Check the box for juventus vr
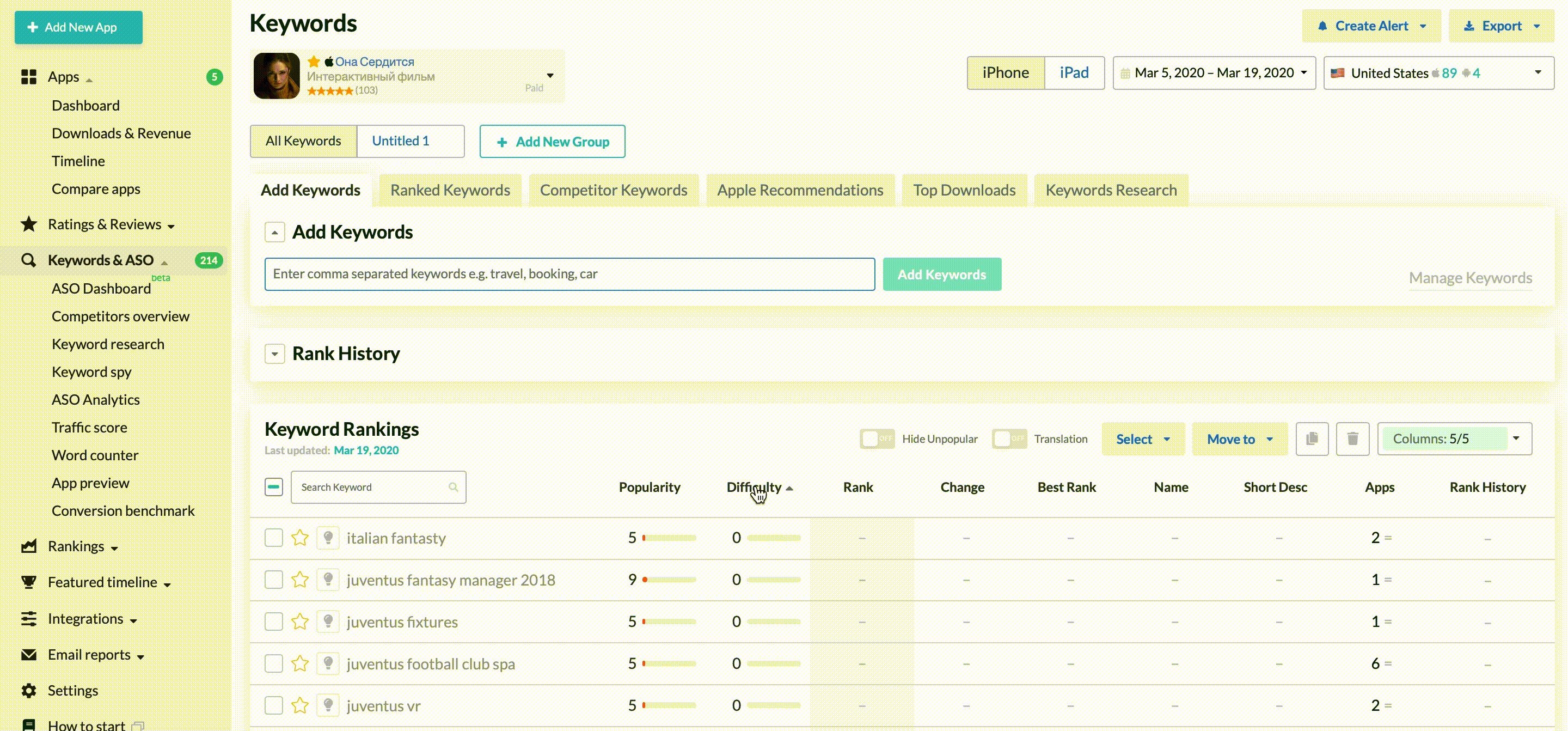 click(274, 705)
